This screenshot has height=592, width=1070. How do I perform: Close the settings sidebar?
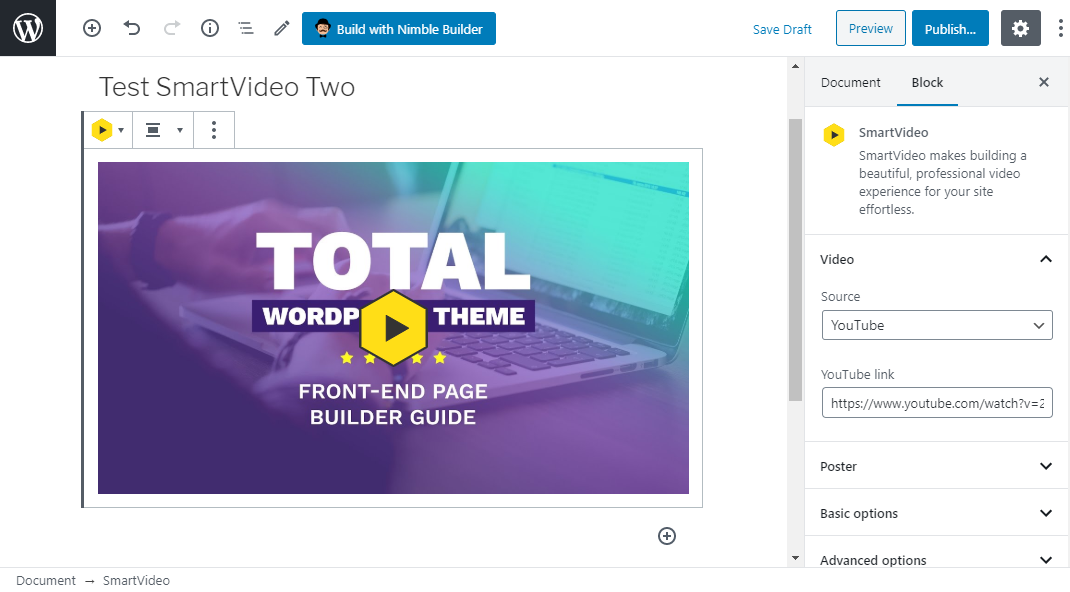pyautogui.click(x=1043, y=82)
